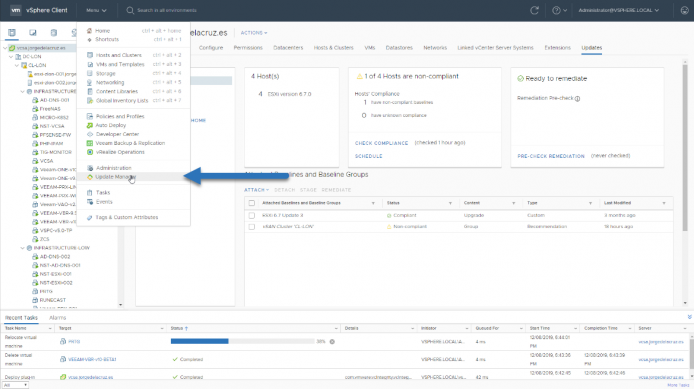This screenshot has height=389, width=694.
Task: Click the search magnifier icon
Action: [130, 10]
